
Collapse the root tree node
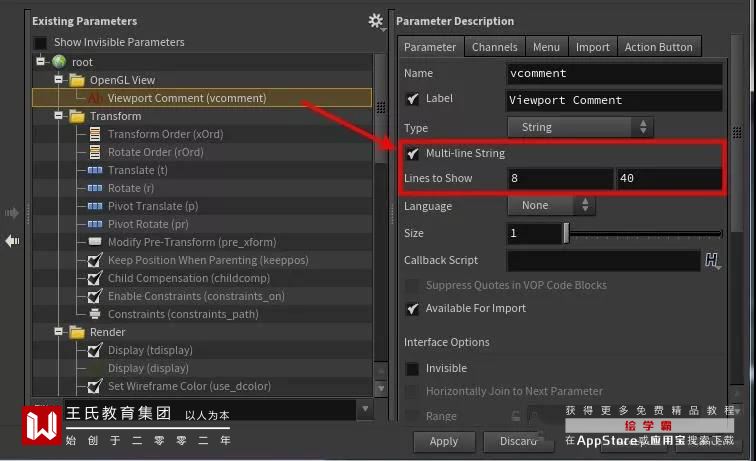click(40, 61)
